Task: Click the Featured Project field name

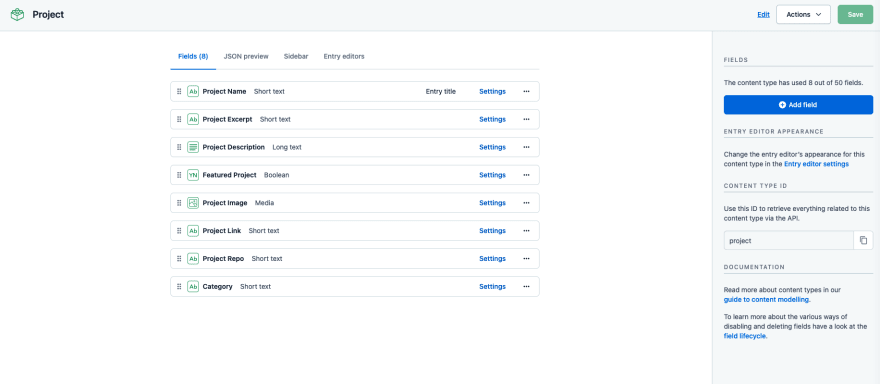Action: tap(230, 175)
